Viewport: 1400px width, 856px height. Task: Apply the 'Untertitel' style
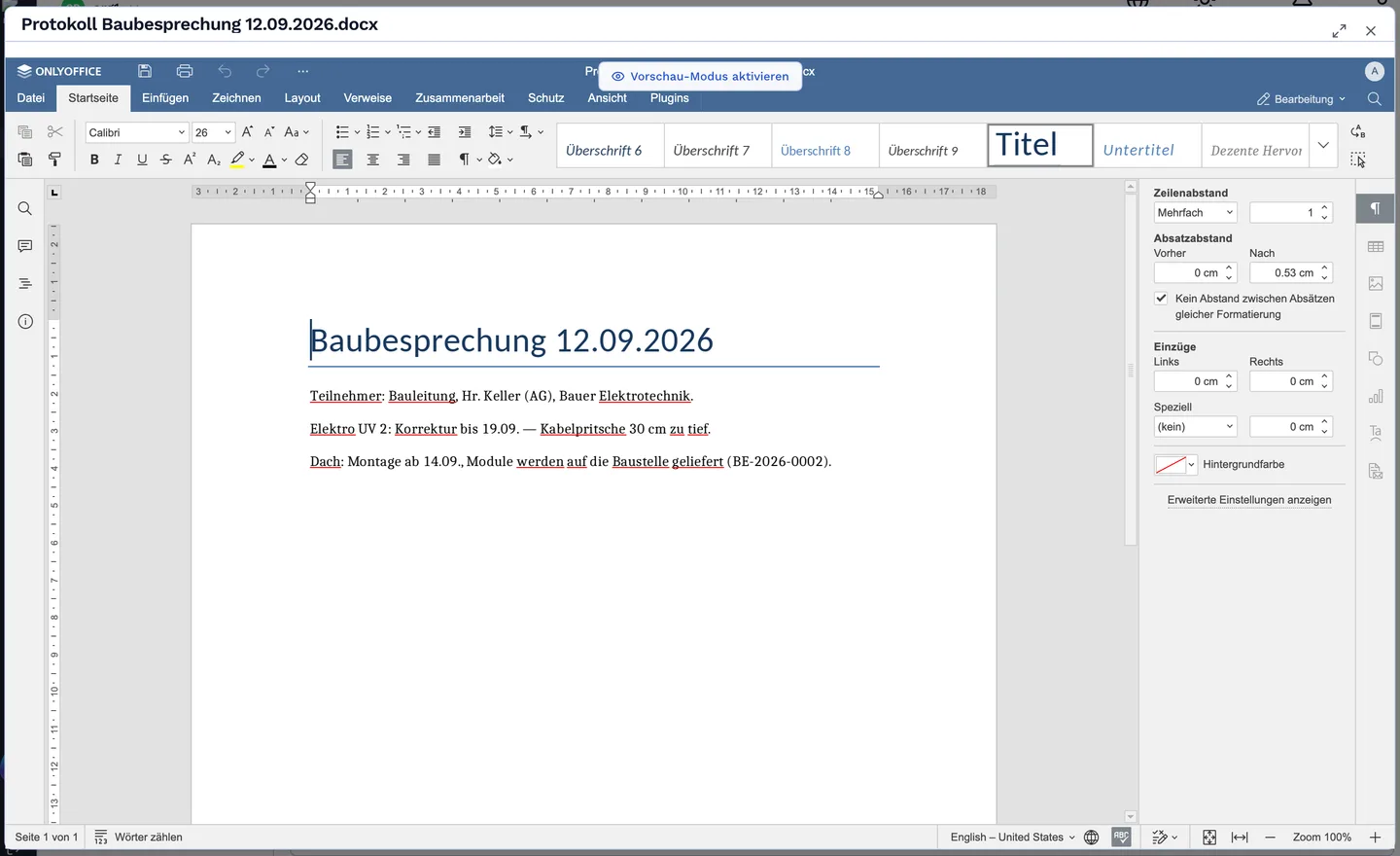[1147, 145]
